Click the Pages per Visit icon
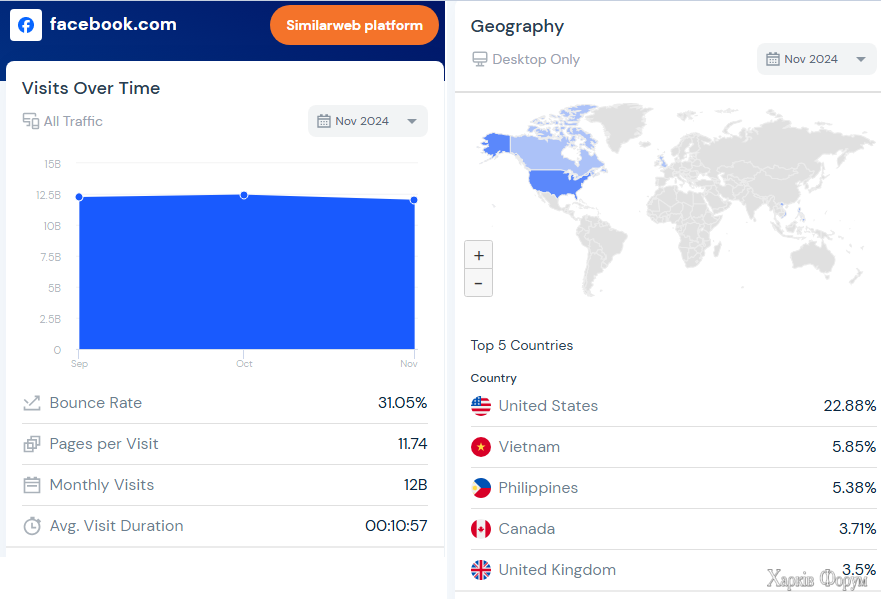Image resolution: width=881 pixels, height=599 pixels. [32, 444]
